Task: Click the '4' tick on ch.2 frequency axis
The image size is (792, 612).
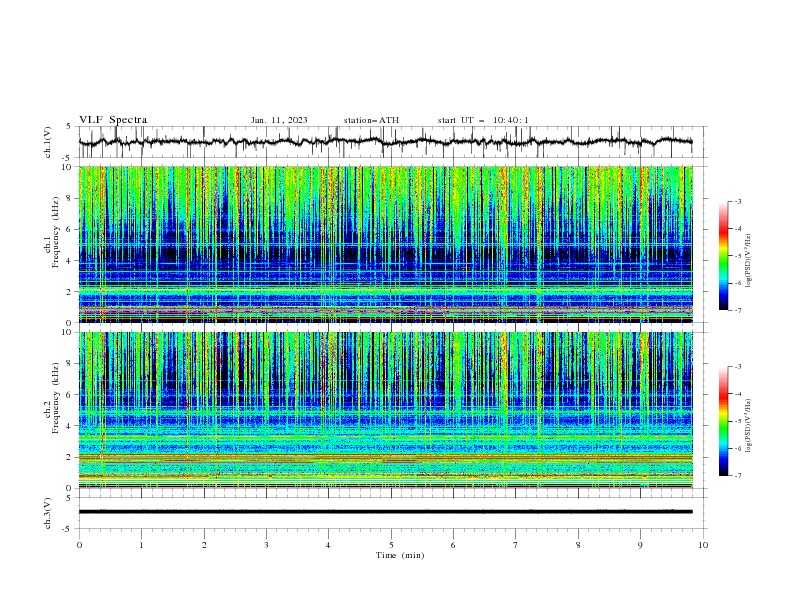Action: (70, 426)
